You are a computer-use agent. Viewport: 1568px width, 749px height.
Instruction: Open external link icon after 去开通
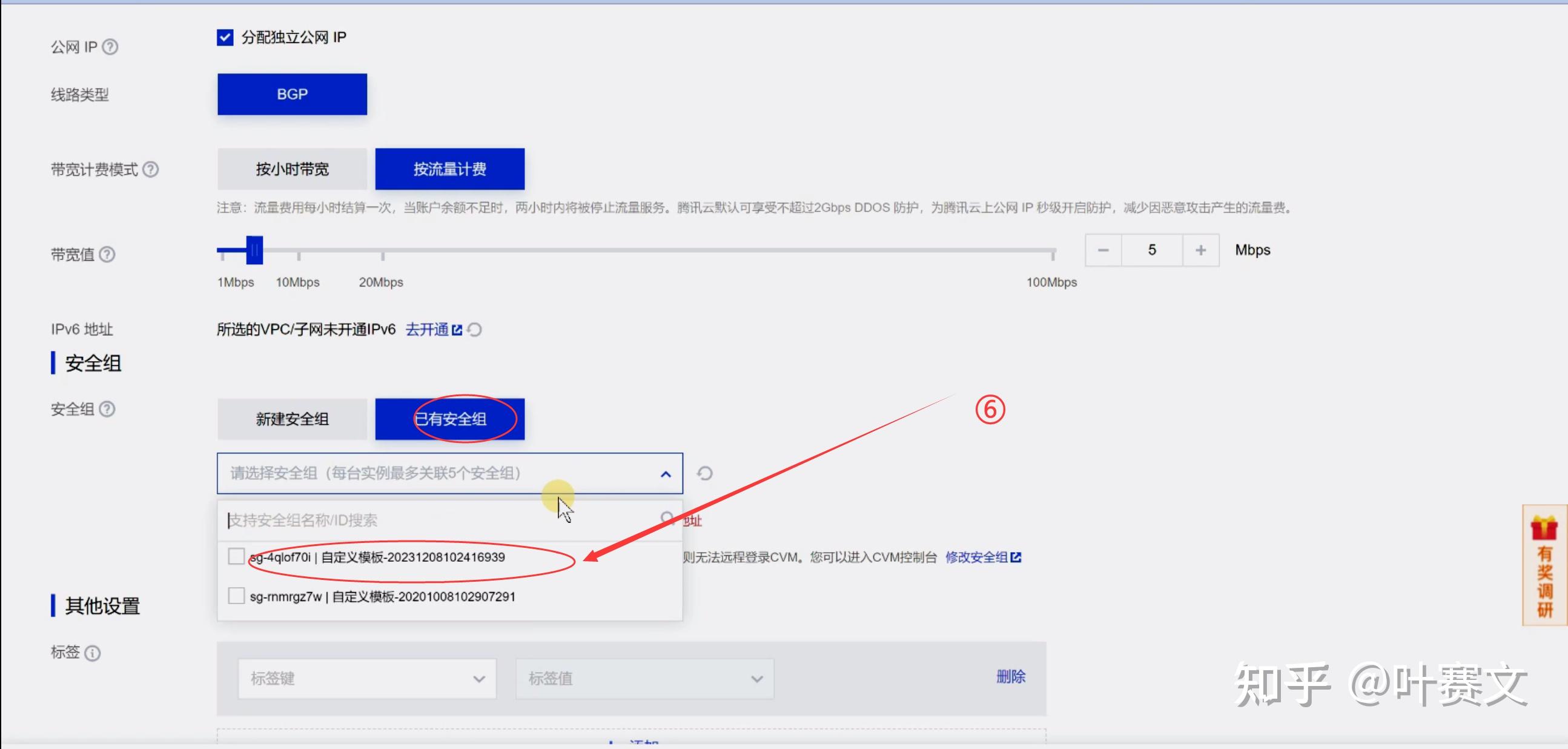click(457, 330)
